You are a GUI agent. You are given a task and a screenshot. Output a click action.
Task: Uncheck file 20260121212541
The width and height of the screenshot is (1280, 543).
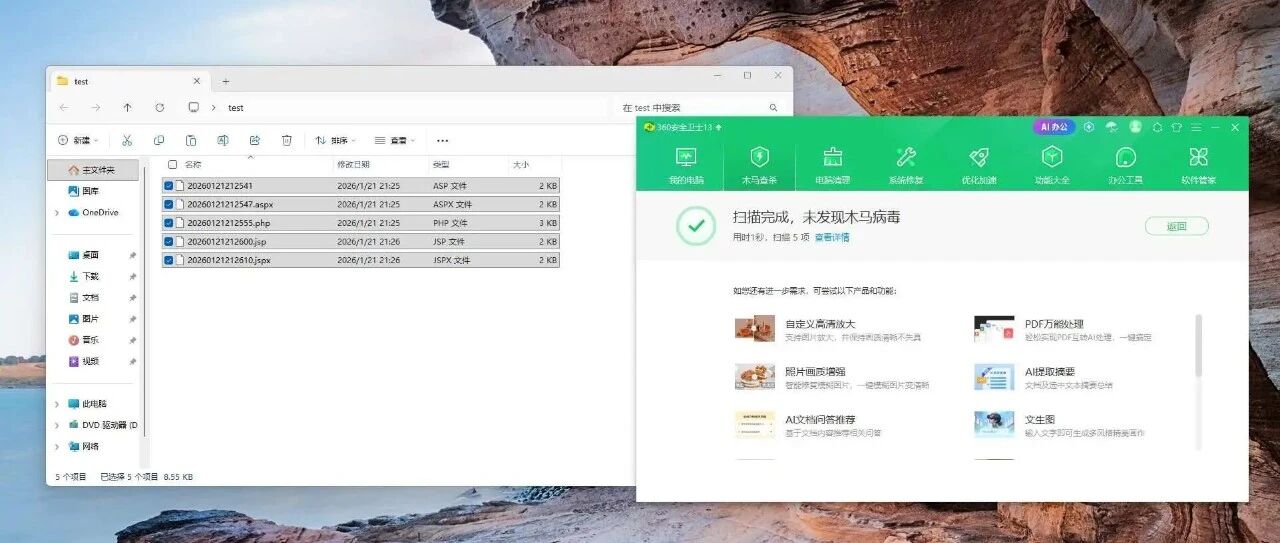[168, 186]
